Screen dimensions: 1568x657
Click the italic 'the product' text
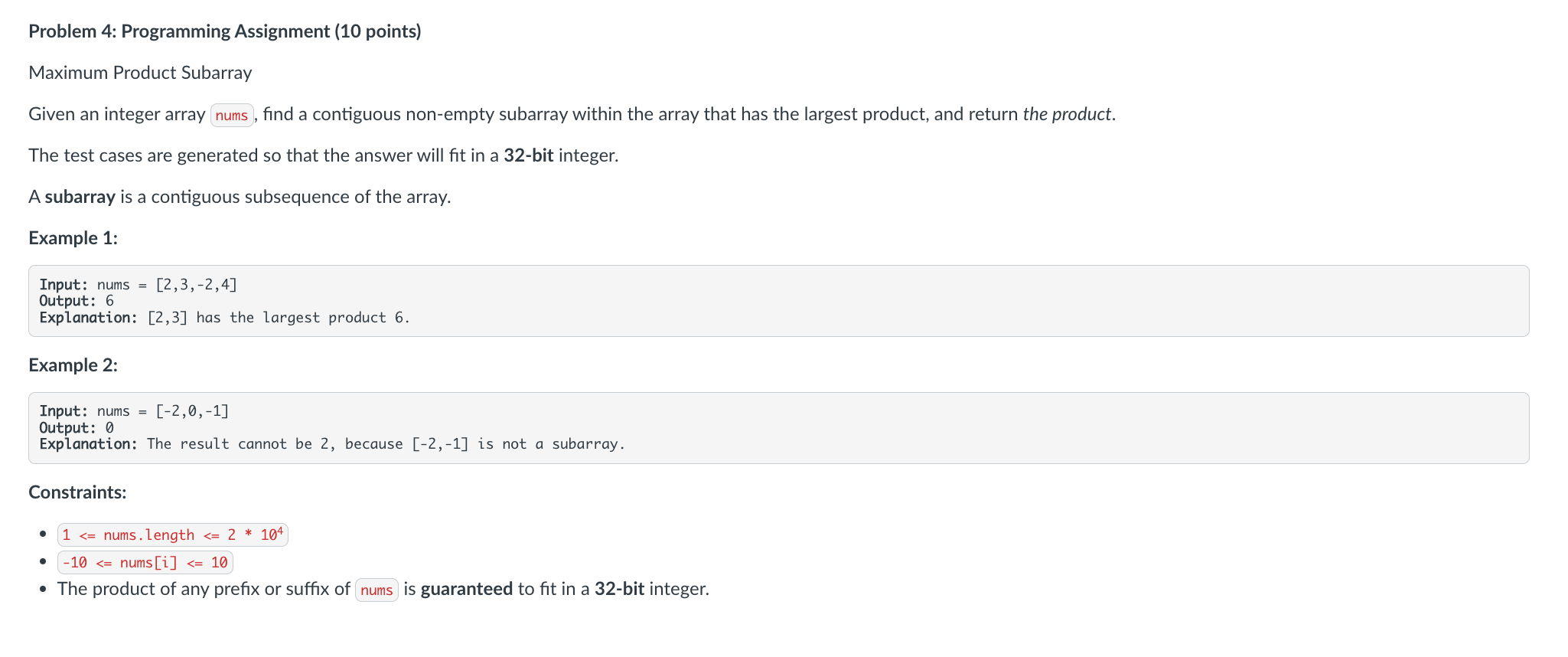[1067, 114]
